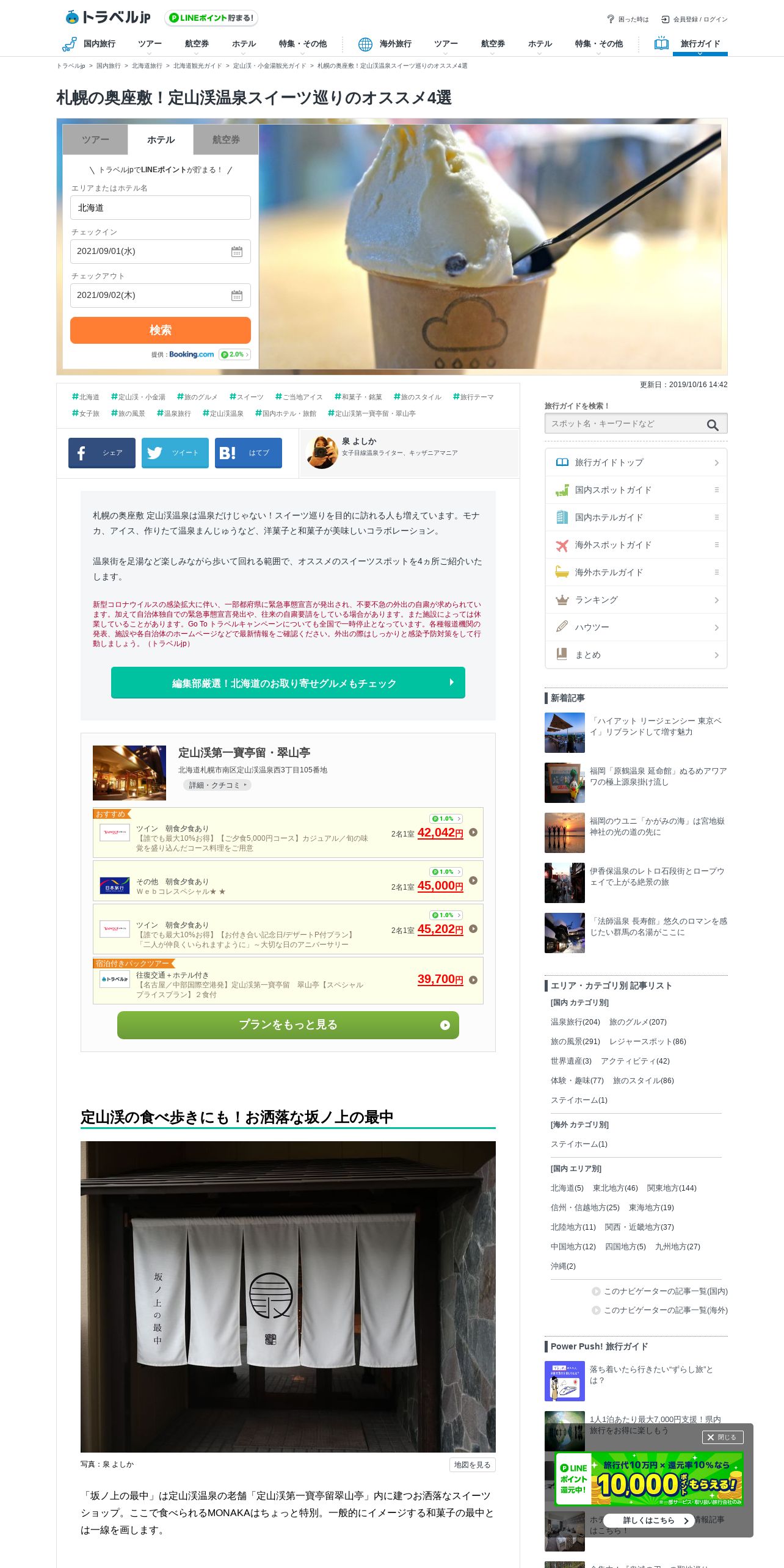Click the トラベルjp logo

(x=108, y=17)
